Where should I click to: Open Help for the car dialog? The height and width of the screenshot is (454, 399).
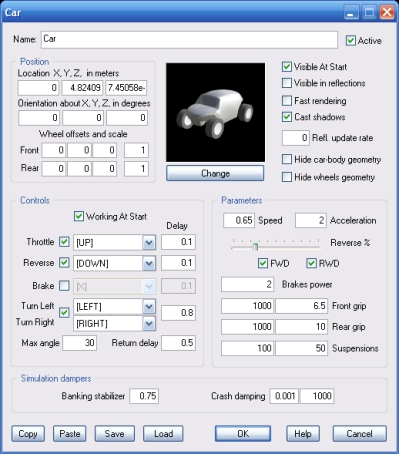[303, 434]
